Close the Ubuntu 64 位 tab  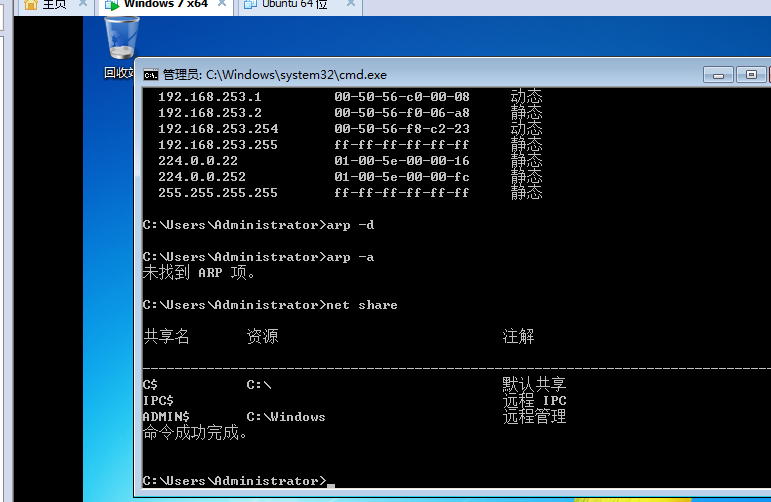(x=351, y=3)
